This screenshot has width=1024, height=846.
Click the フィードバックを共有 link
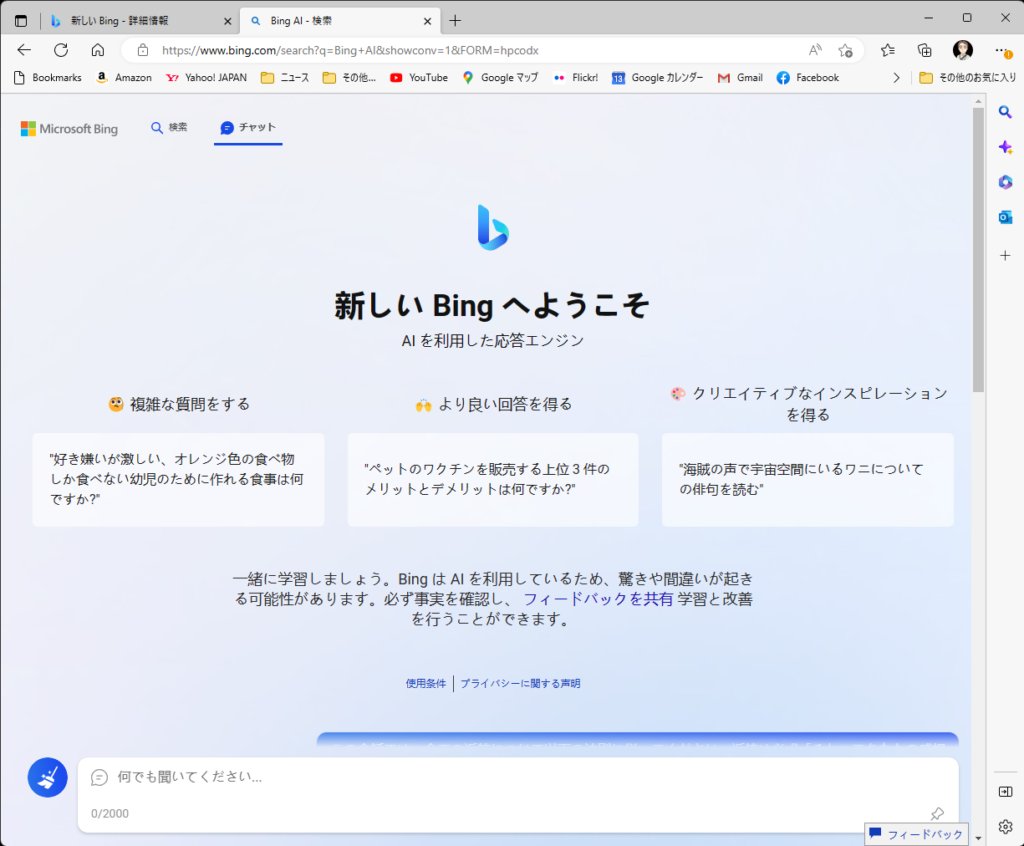pyautogui.click(x=598, y=599)
